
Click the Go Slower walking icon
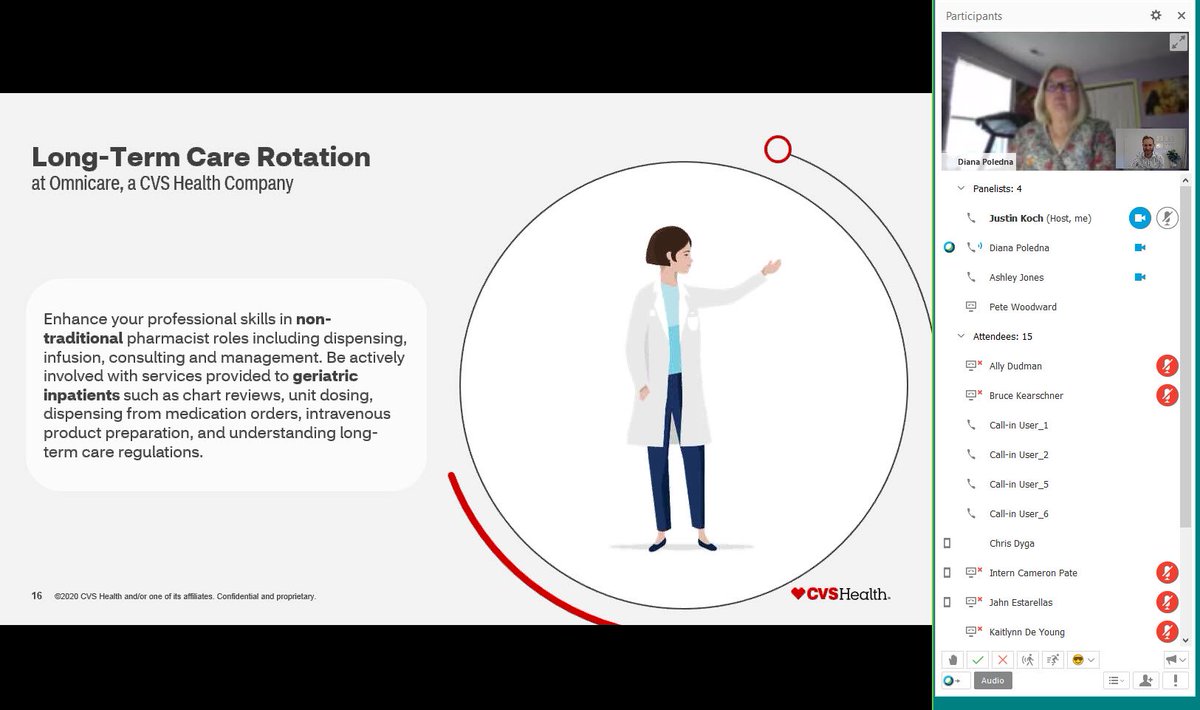1028,660
